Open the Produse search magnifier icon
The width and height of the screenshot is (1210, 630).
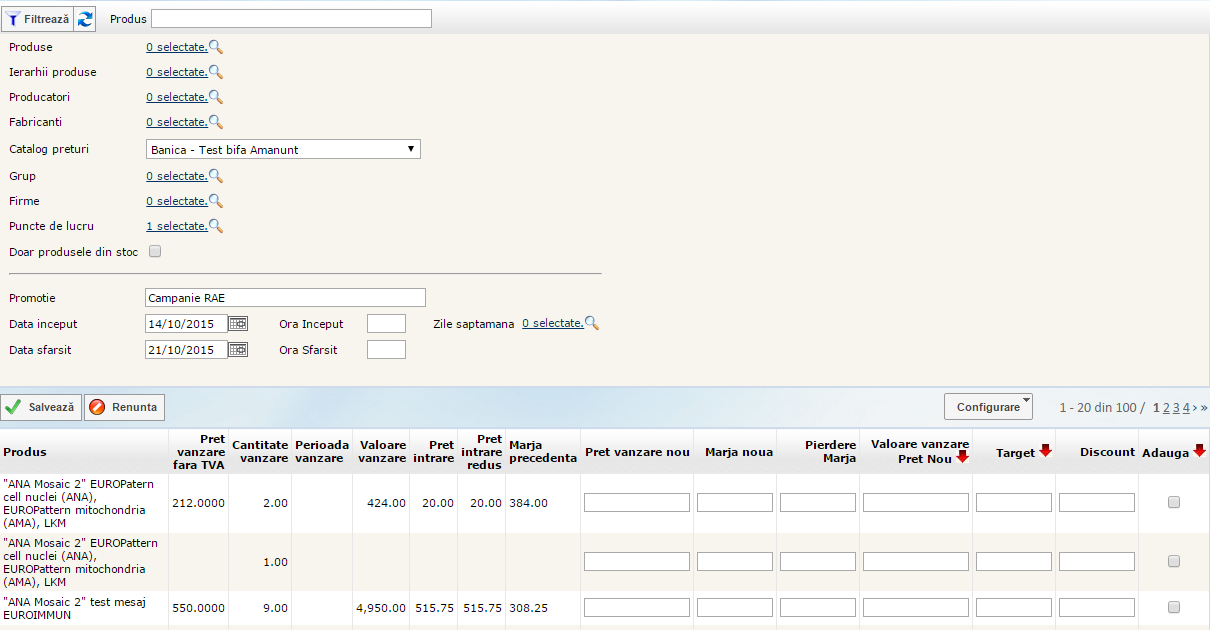point(215,47)
